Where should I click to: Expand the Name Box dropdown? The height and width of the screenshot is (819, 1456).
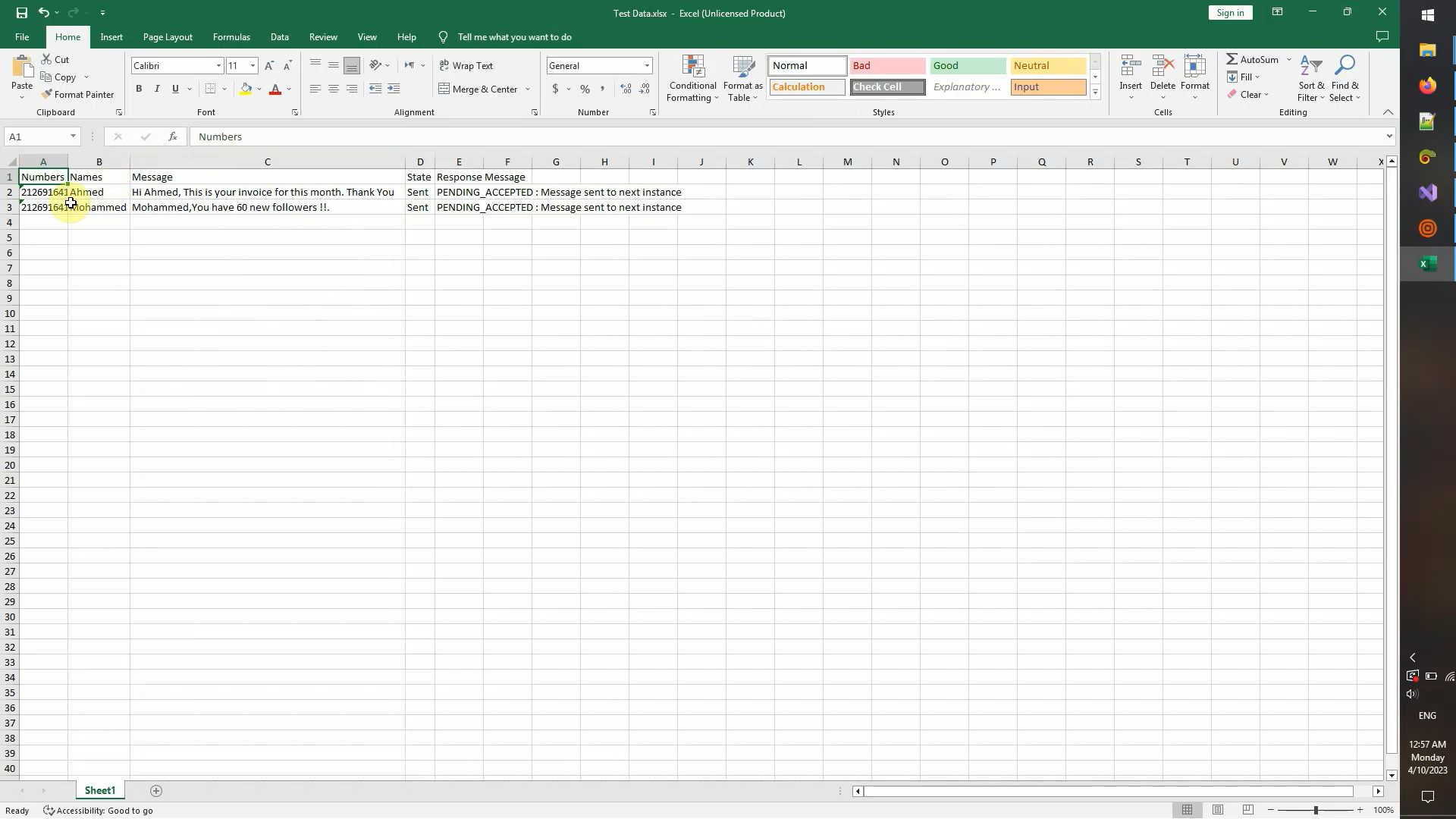73,136
